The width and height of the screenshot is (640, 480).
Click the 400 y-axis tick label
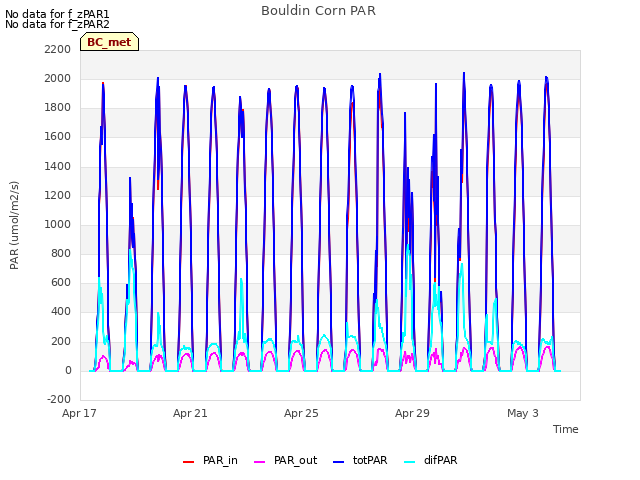(x=61, y=312)
